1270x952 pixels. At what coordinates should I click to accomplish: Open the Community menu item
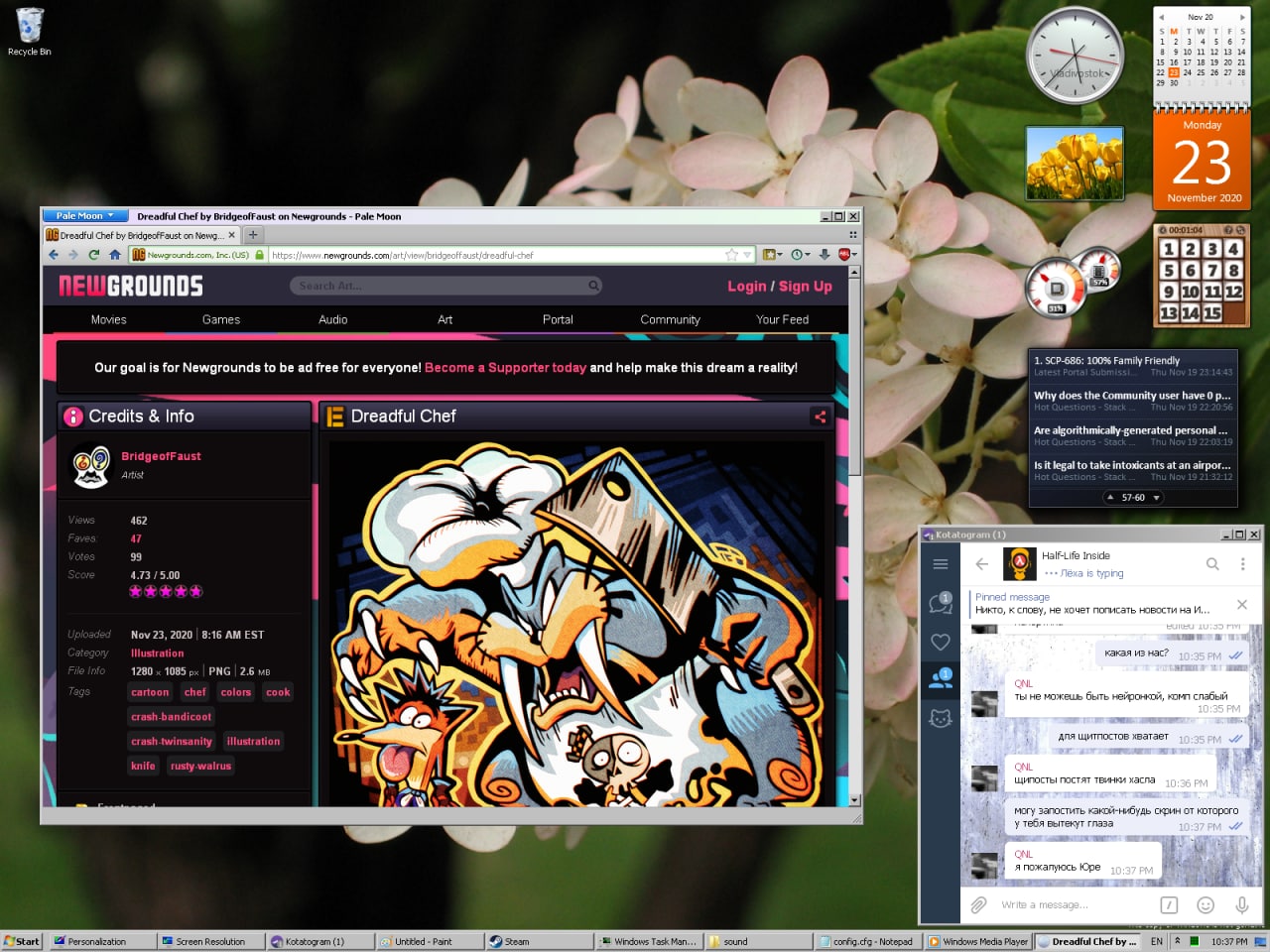[x=671, y=319]
